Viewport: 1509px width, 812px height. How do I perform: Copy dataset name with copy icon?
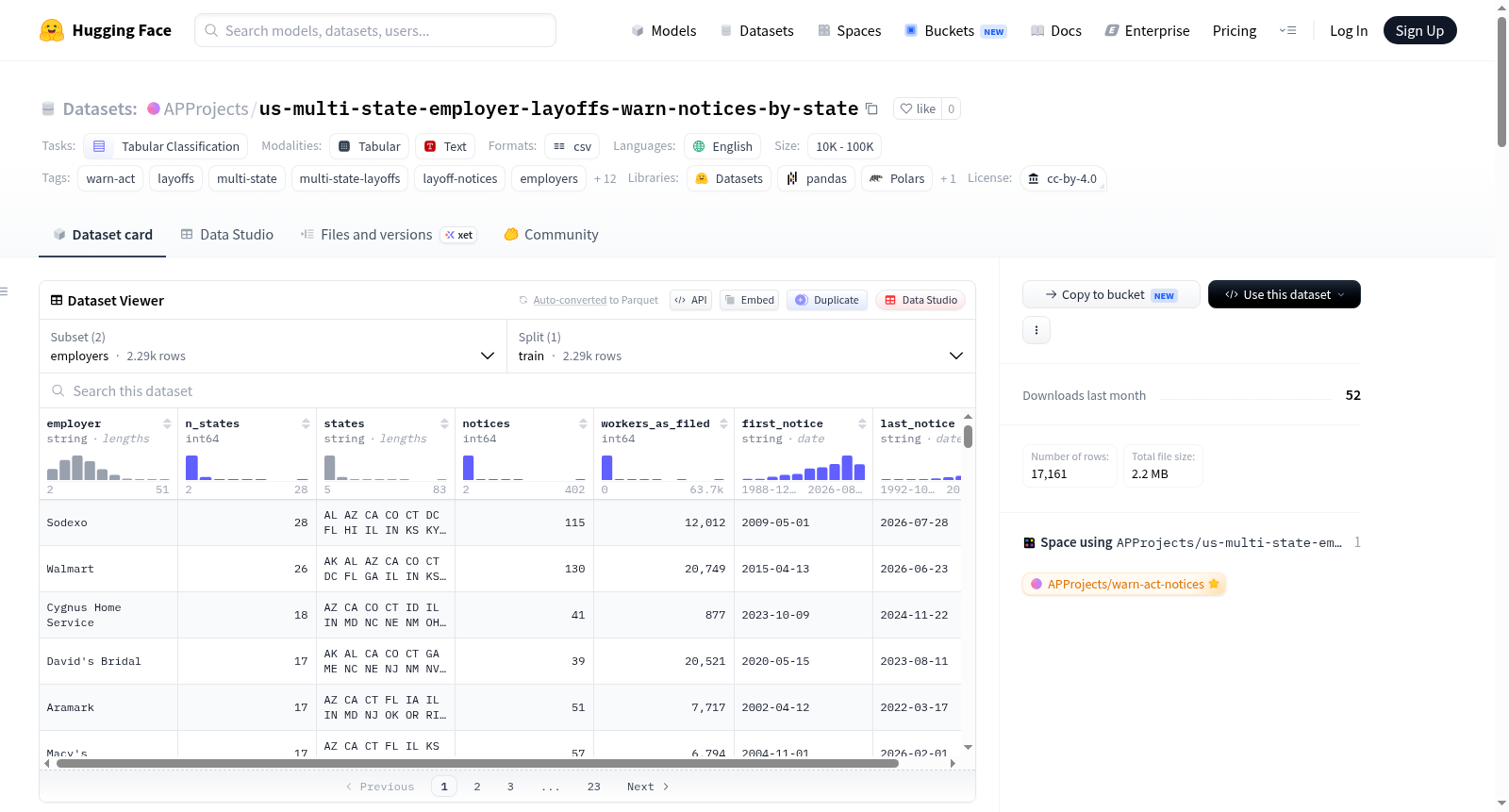(871, 109)
